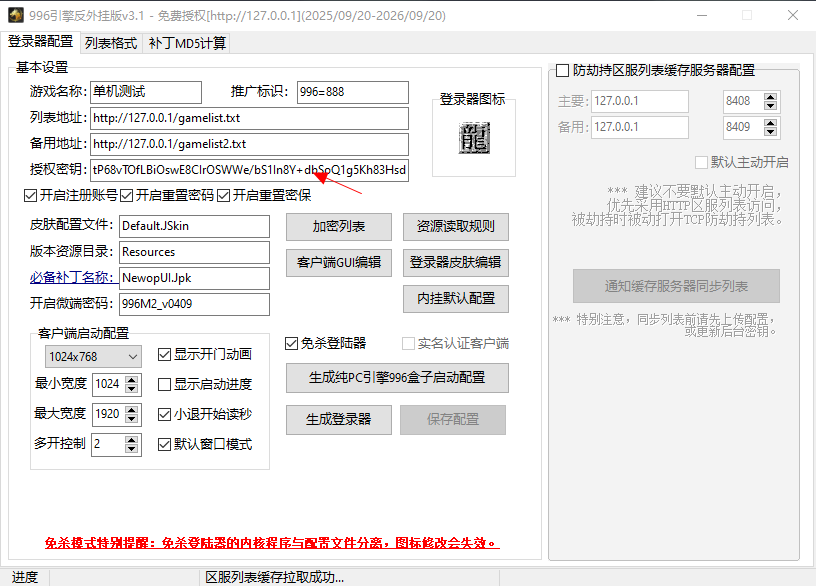Click the 加密列表 button

point(340,227)
